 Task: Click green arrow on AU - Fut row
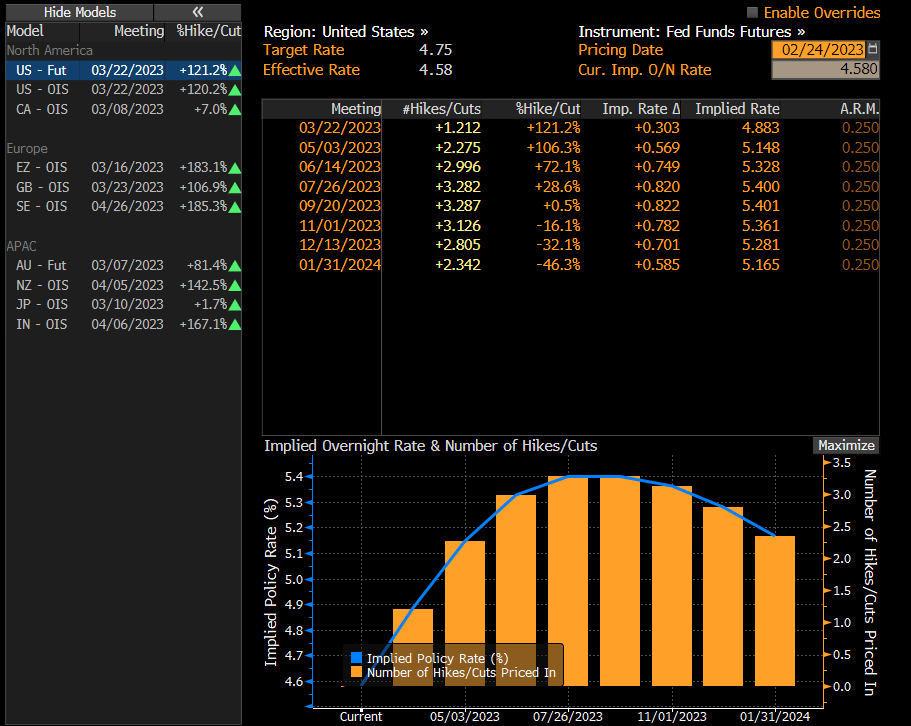coord(235,266)
